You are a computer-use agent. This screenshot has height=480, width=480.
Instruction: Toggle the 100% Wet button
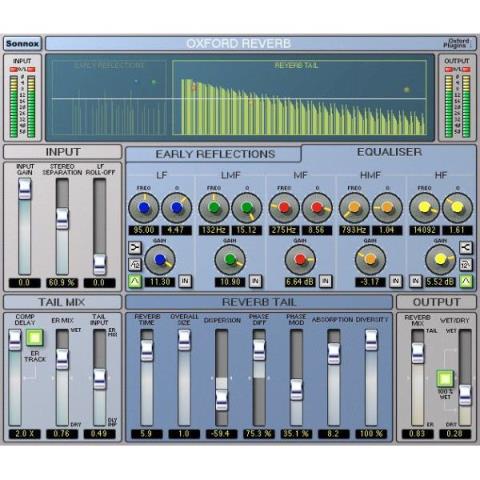tap(445, 379)
